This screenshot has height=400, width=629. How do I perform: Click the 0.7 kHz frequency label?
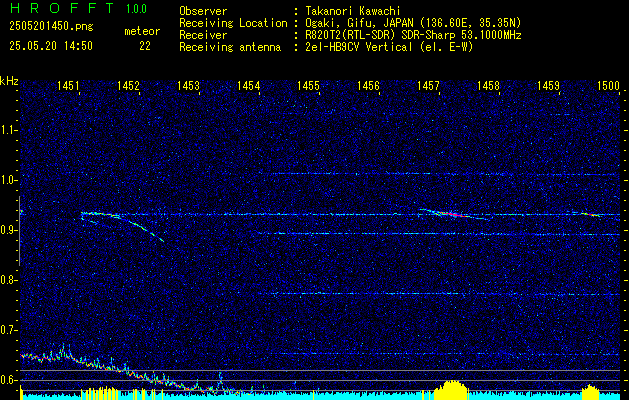[8, 330]
